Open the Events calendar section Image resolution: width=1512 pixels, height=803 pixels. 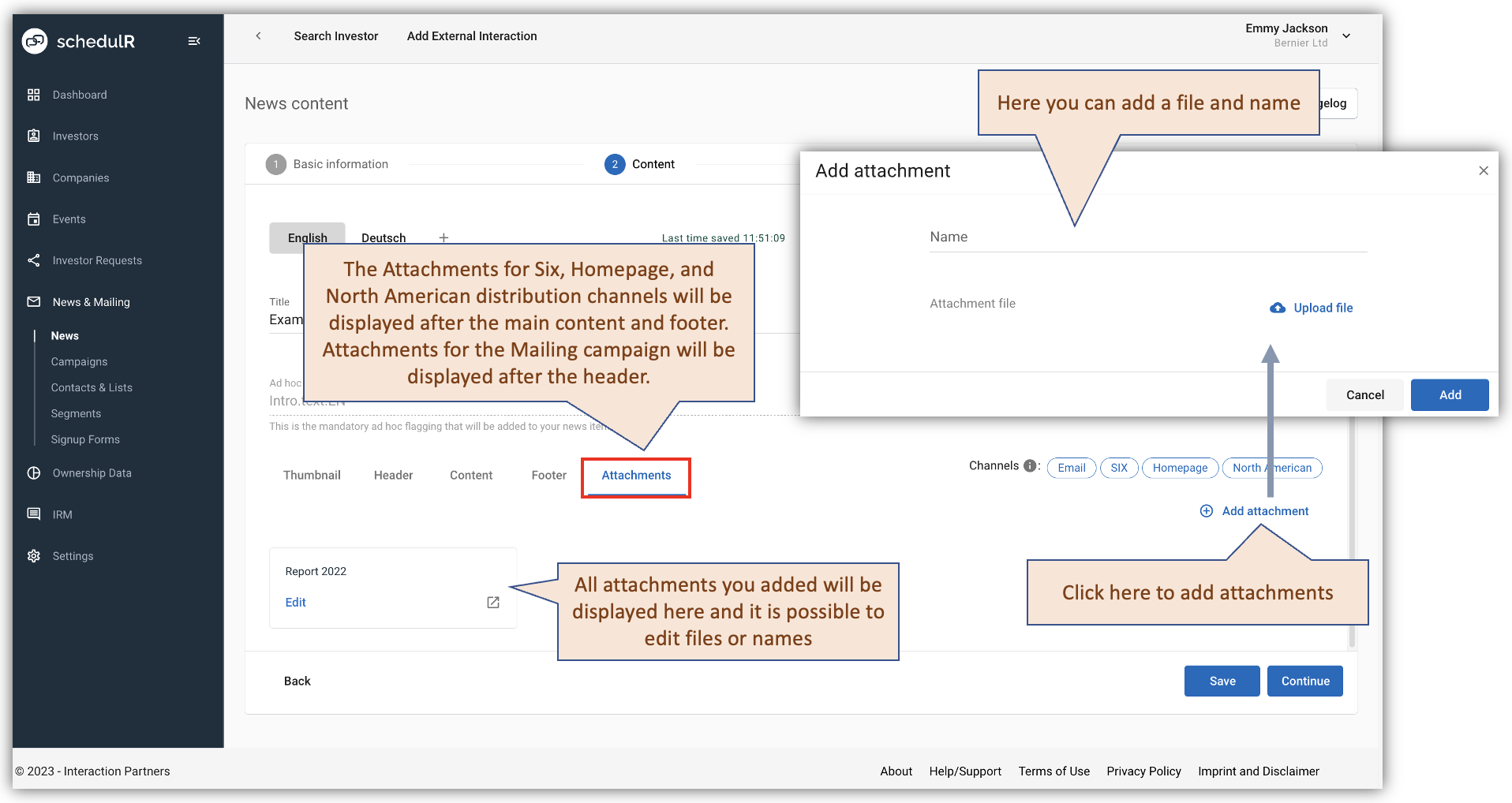69,218
